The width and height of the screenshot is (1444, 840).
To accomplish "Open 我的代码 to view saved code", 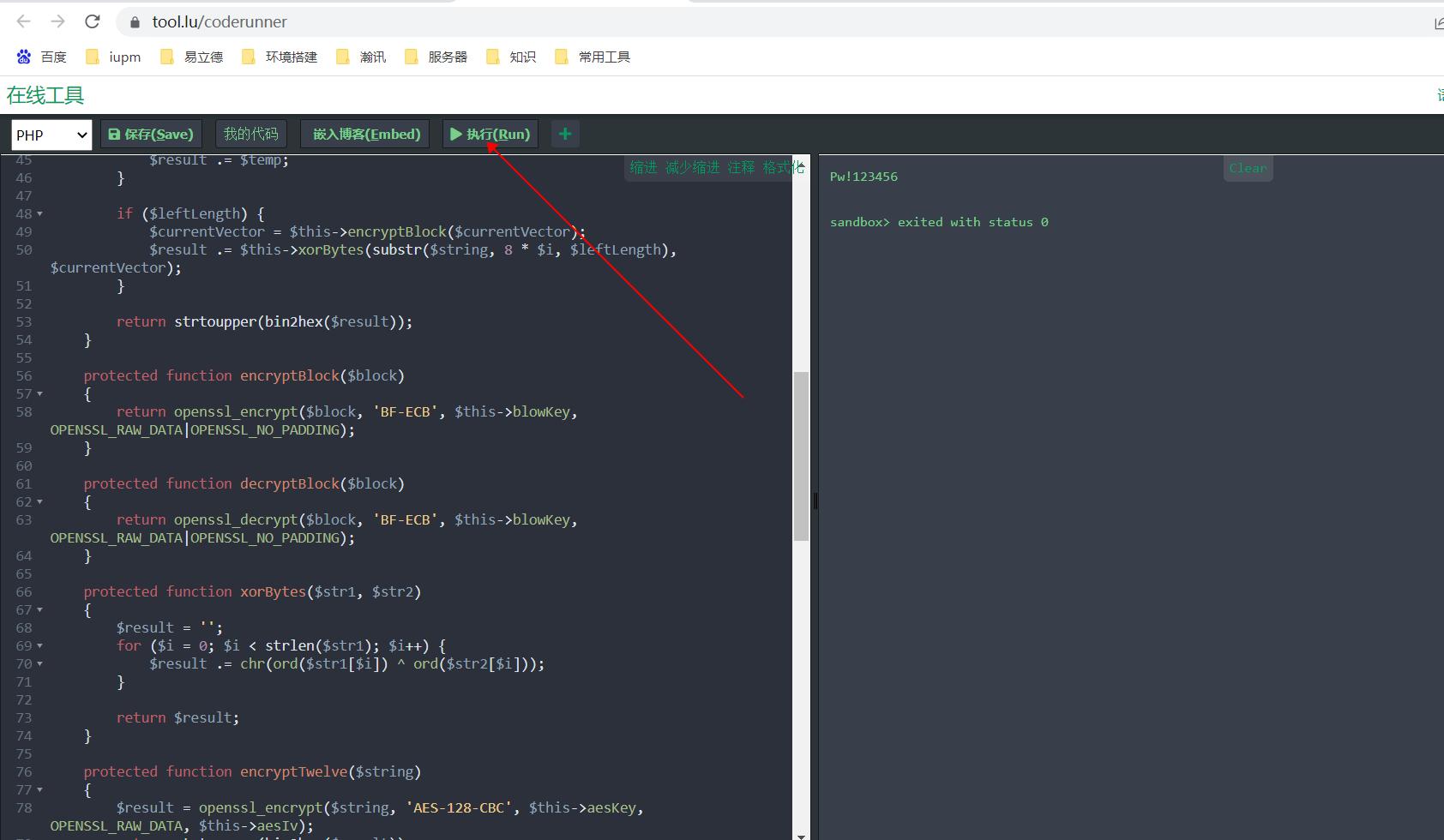I will pos(250,134).
